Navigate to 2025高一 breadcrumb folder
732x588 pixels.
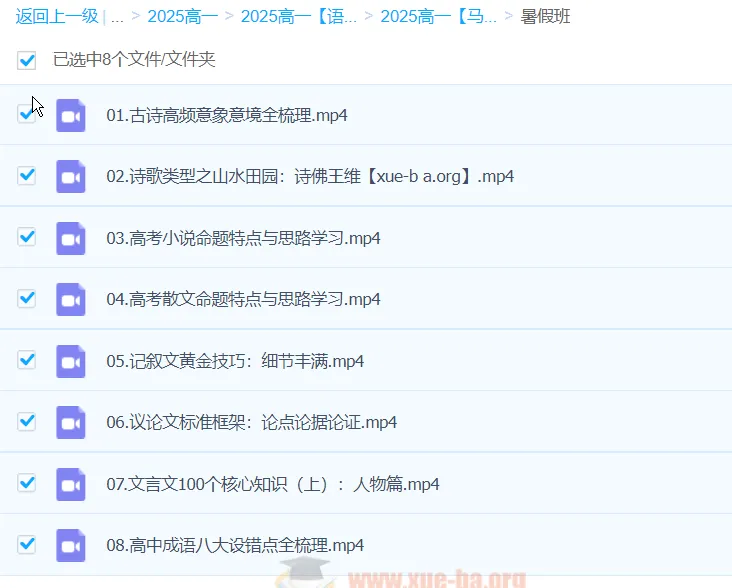coord(184,17)
